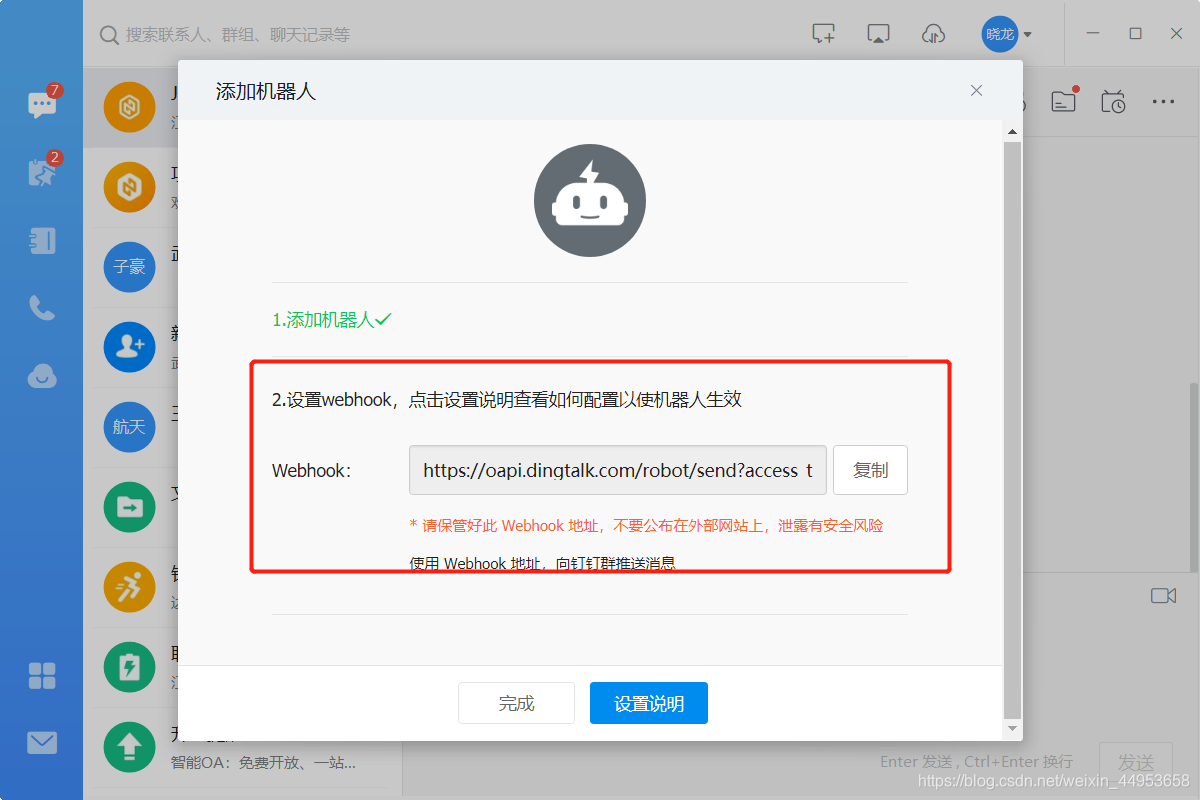Click the robot avatar image in dialog
Screen dimensions: 1200x800
point(590,201)
